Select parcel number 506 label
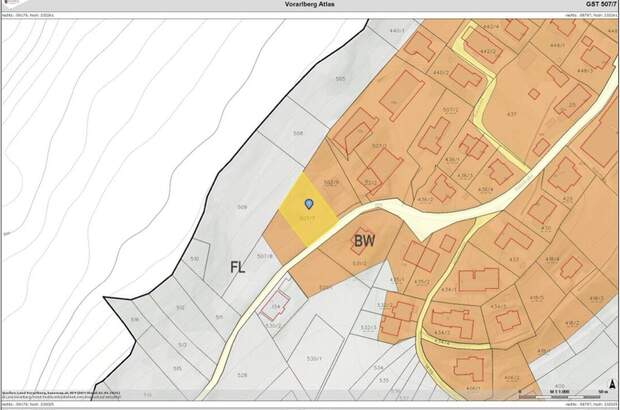The image size is (620, 410). [x=298, y=134]
